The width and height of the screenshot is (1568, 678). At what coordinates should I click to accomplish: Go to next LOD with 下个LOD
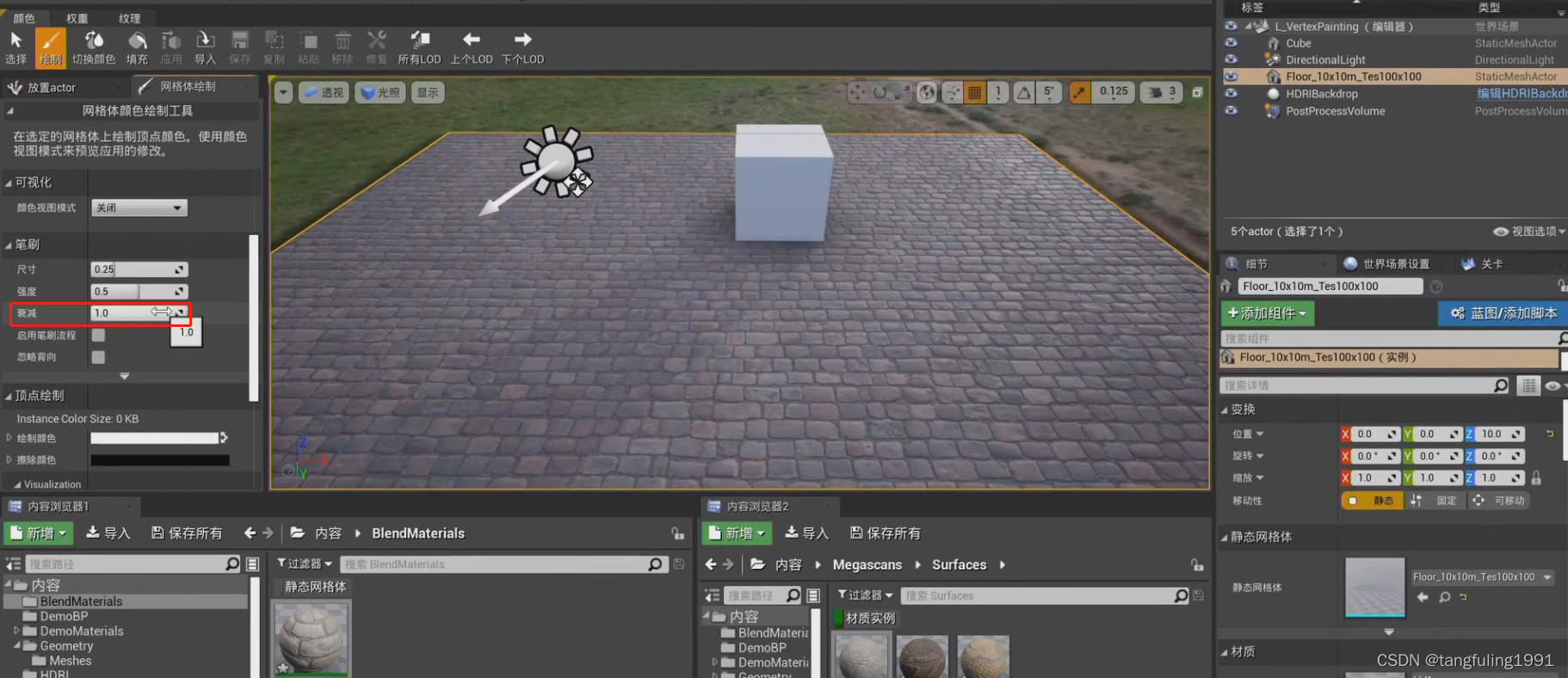click(x=522, y=47)
